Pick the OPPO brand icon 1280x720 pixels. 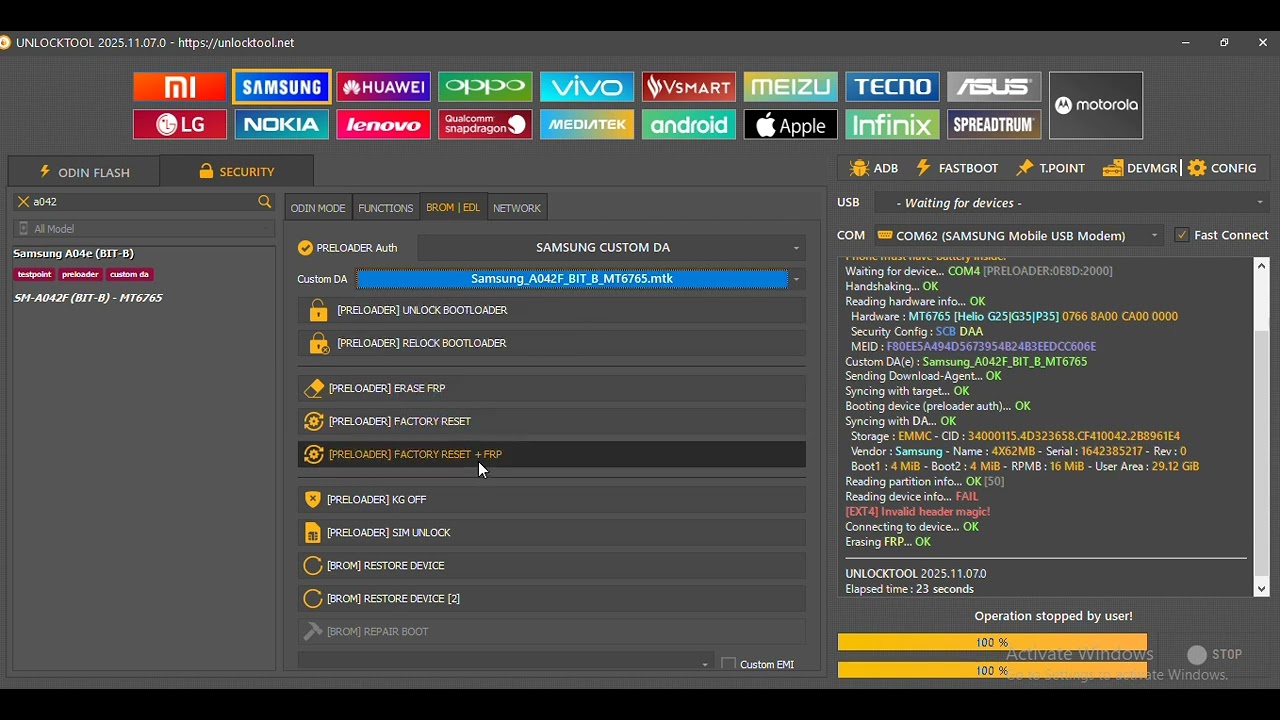coord(485,87)
